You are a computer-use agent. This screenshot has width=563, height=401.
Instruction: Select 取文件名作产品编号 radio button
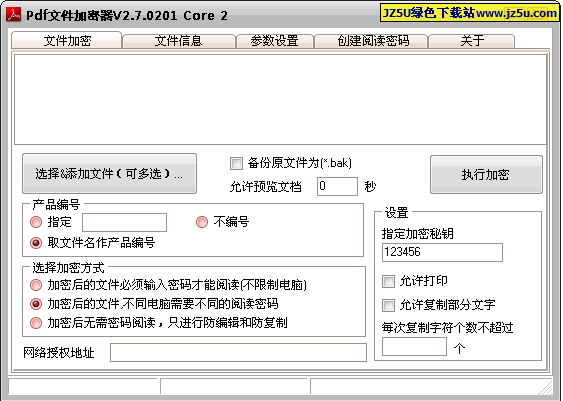click(x=36, y=243)
